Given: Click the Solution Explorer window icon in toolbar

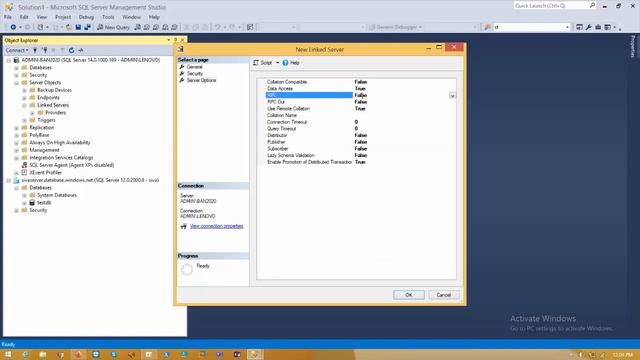Looking at the screenshot, I should (x=579, y=27).
